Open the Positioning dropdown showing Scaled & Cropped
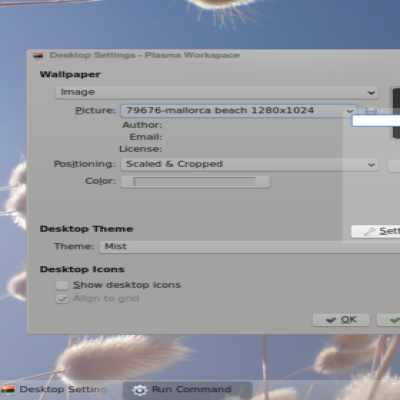Screen dimensions: 400x400 tap(250, 164)
